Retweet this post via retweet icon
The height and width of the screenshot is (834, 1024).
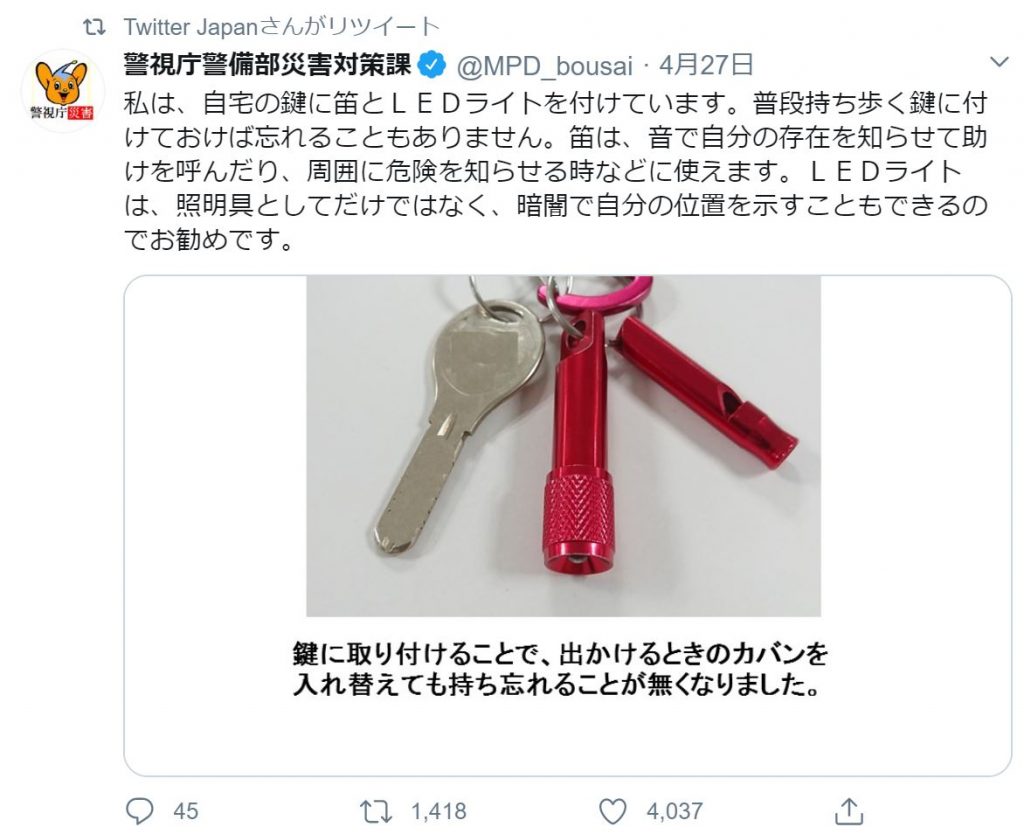[376, 811]
